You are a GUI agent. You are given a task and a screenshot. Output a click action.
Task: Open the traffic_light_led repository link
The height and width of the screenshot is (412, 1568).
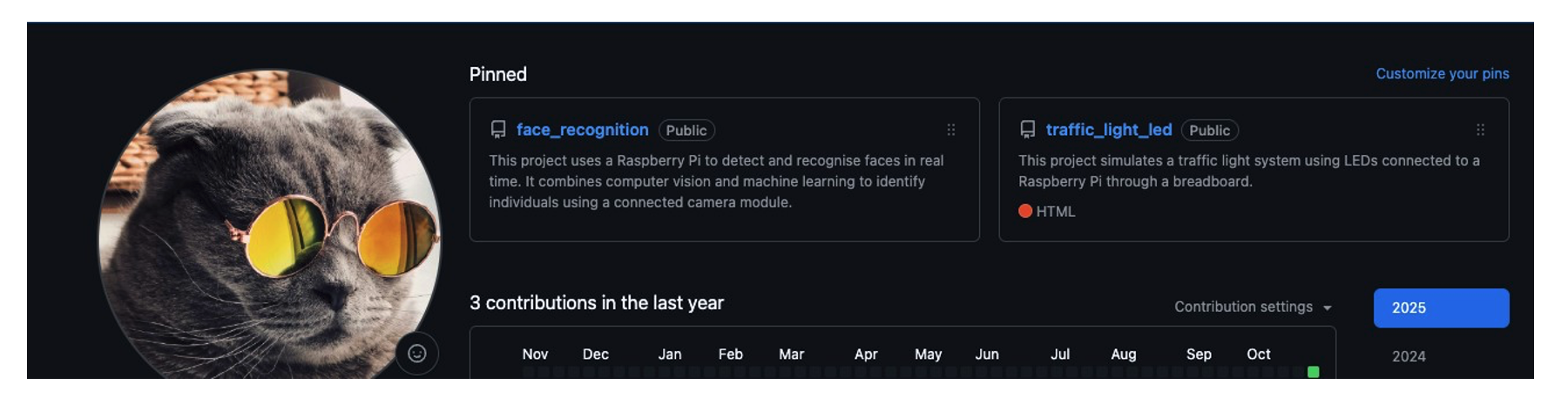click(x=1108, y=130)
